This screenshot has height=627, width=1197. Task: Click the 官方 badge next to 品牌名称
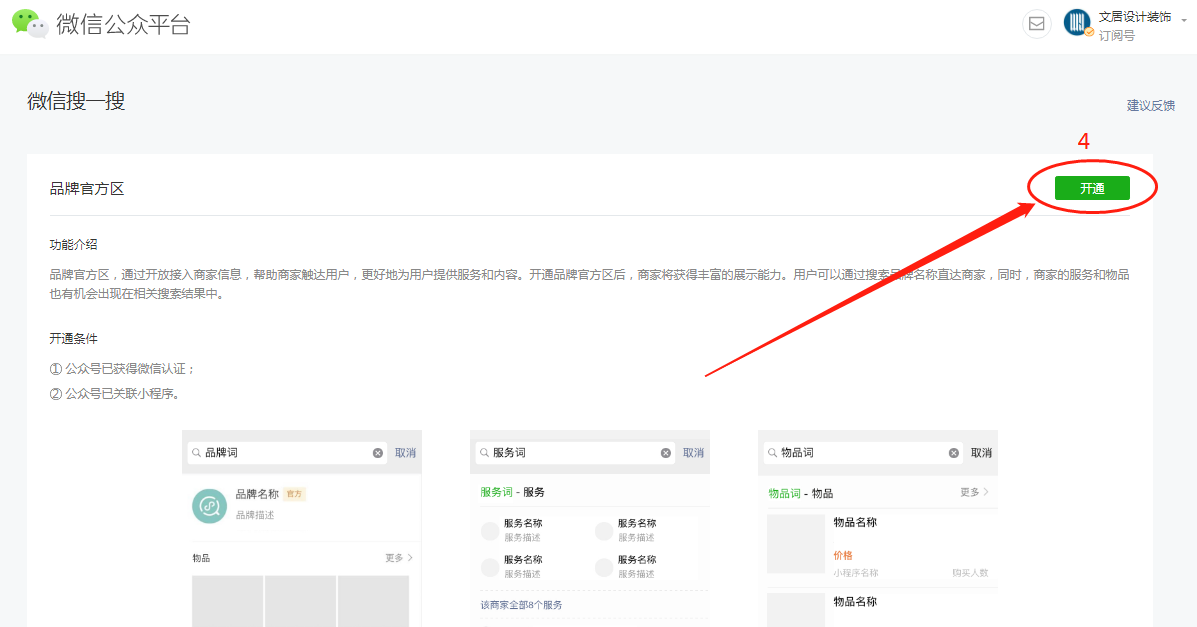click(294, 494)
